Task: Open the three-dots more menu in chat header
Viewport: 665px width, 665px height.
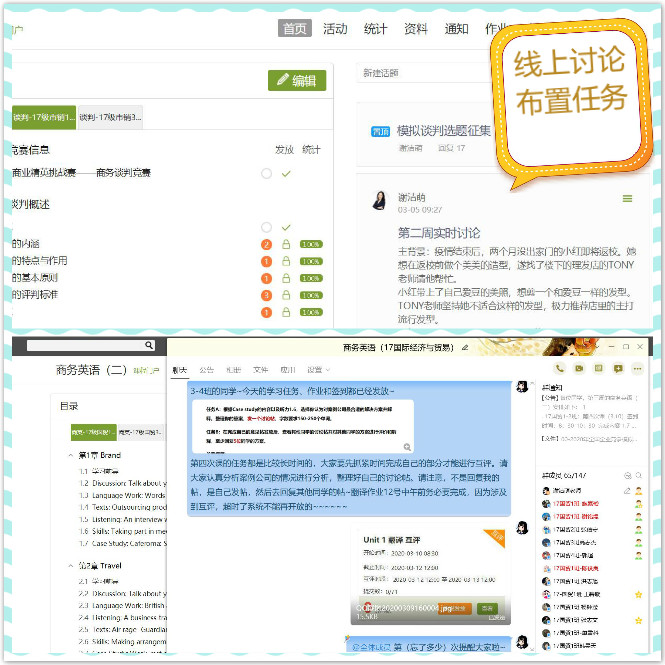Action: (x=639, y=369)
